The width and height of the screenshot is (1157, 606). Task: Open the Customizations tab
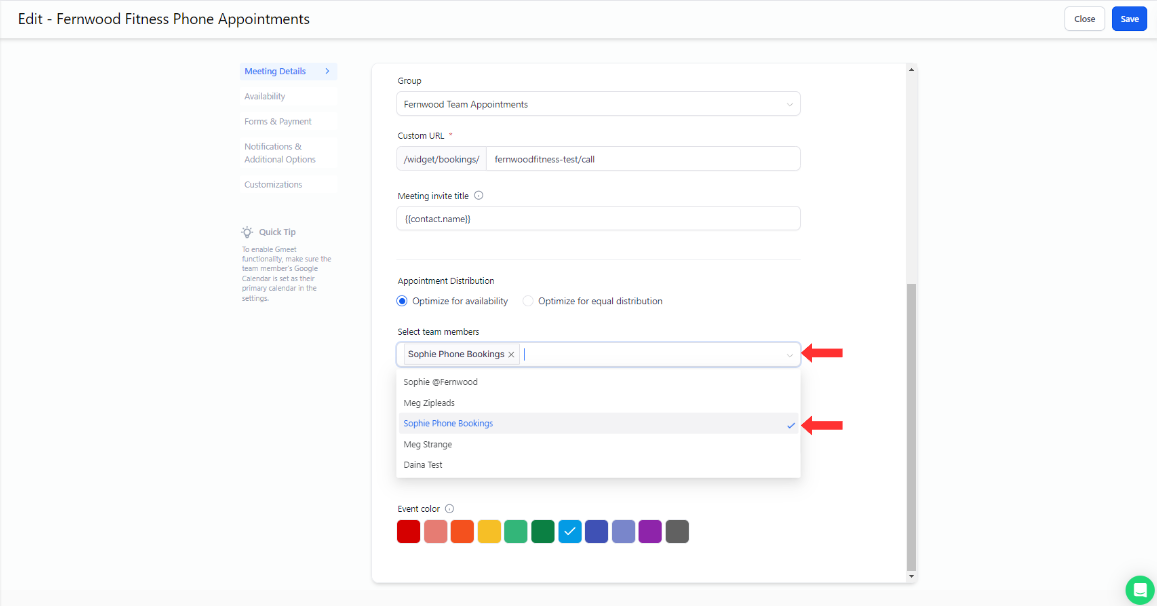pyautogui.click(x=289, y=185)
